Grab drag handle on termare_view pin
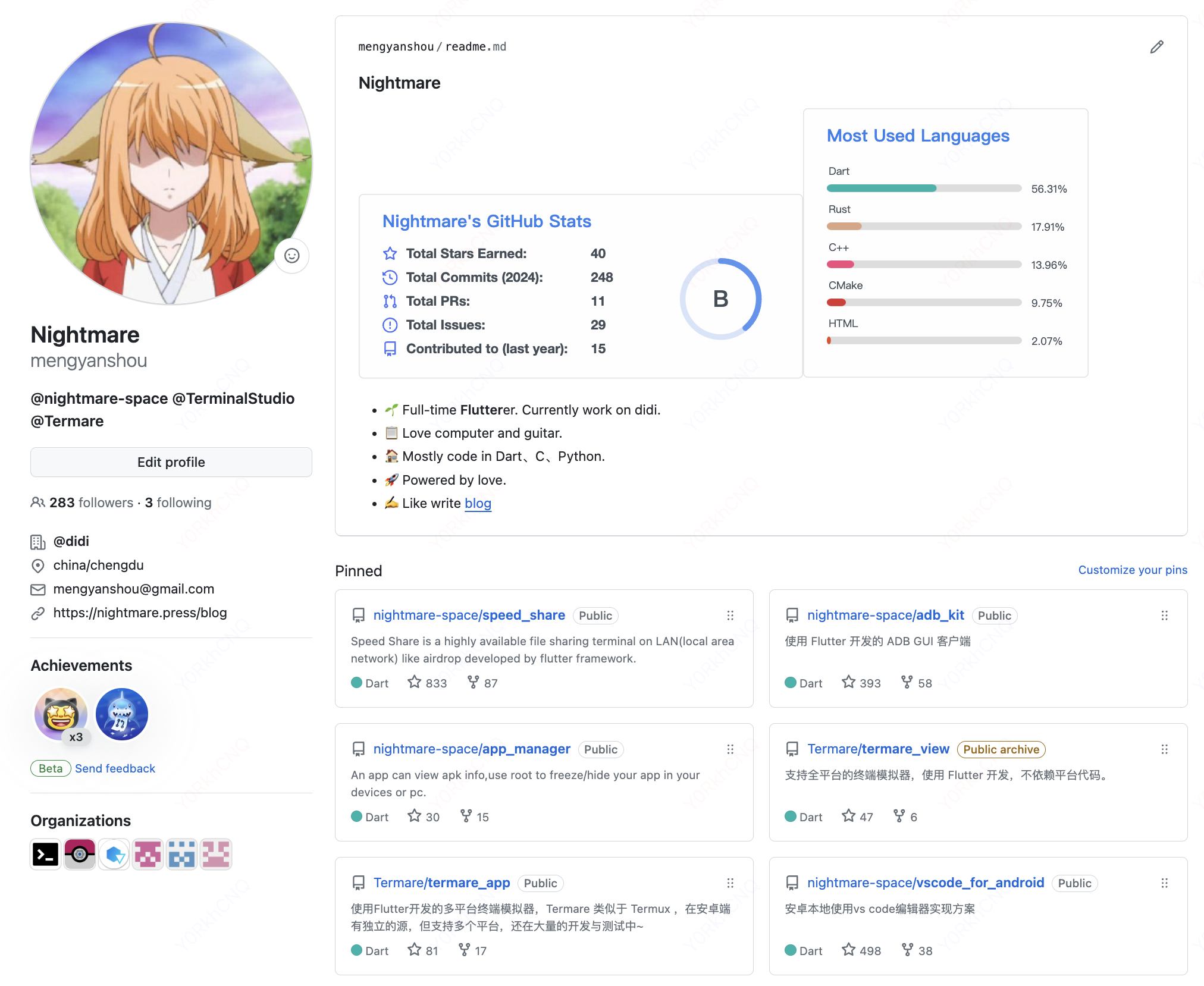Viewport: 1204px width, 986px height. click(1164, 749)
